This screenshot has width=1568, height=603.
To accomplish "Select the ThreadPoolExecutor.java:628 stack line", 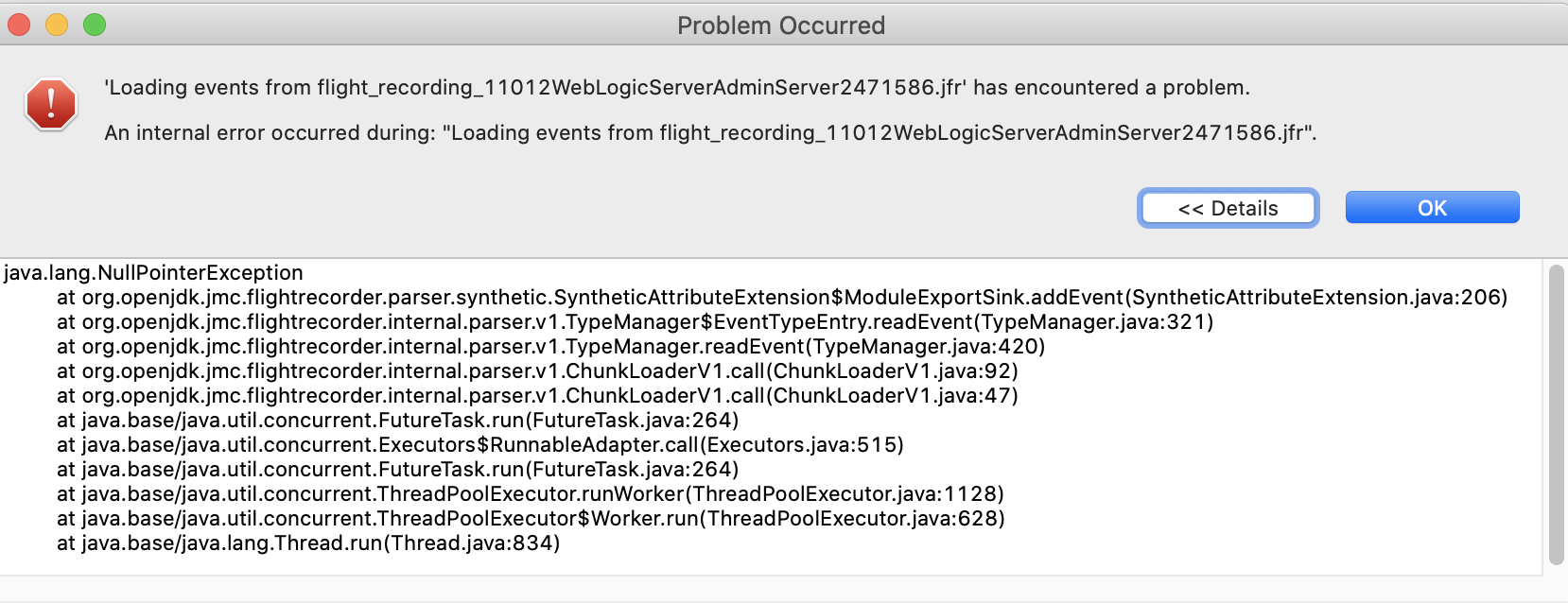I will pos(530,519).
